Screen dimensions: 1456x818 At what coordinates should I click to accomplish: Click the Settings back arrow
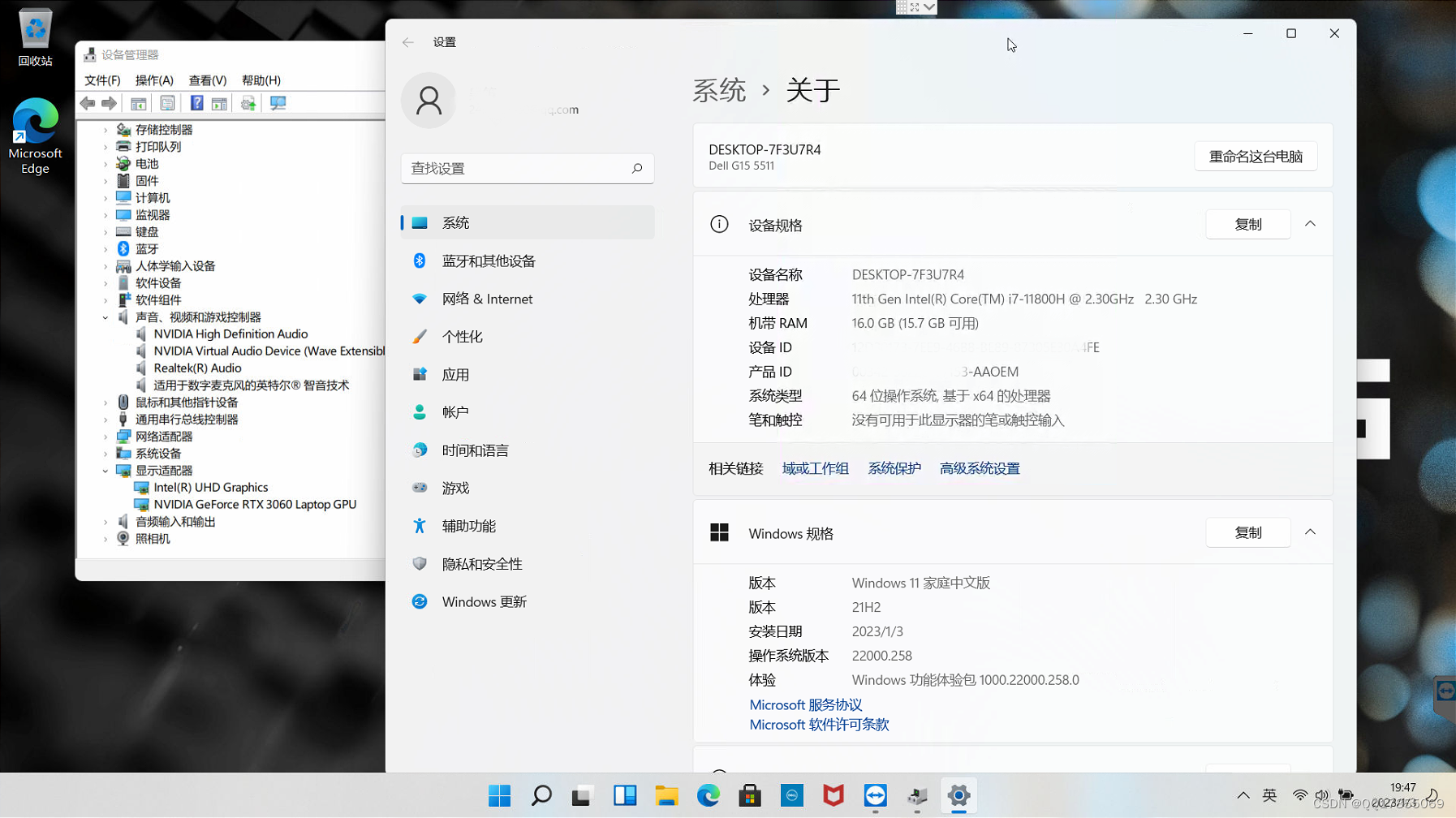coord(408,42)
